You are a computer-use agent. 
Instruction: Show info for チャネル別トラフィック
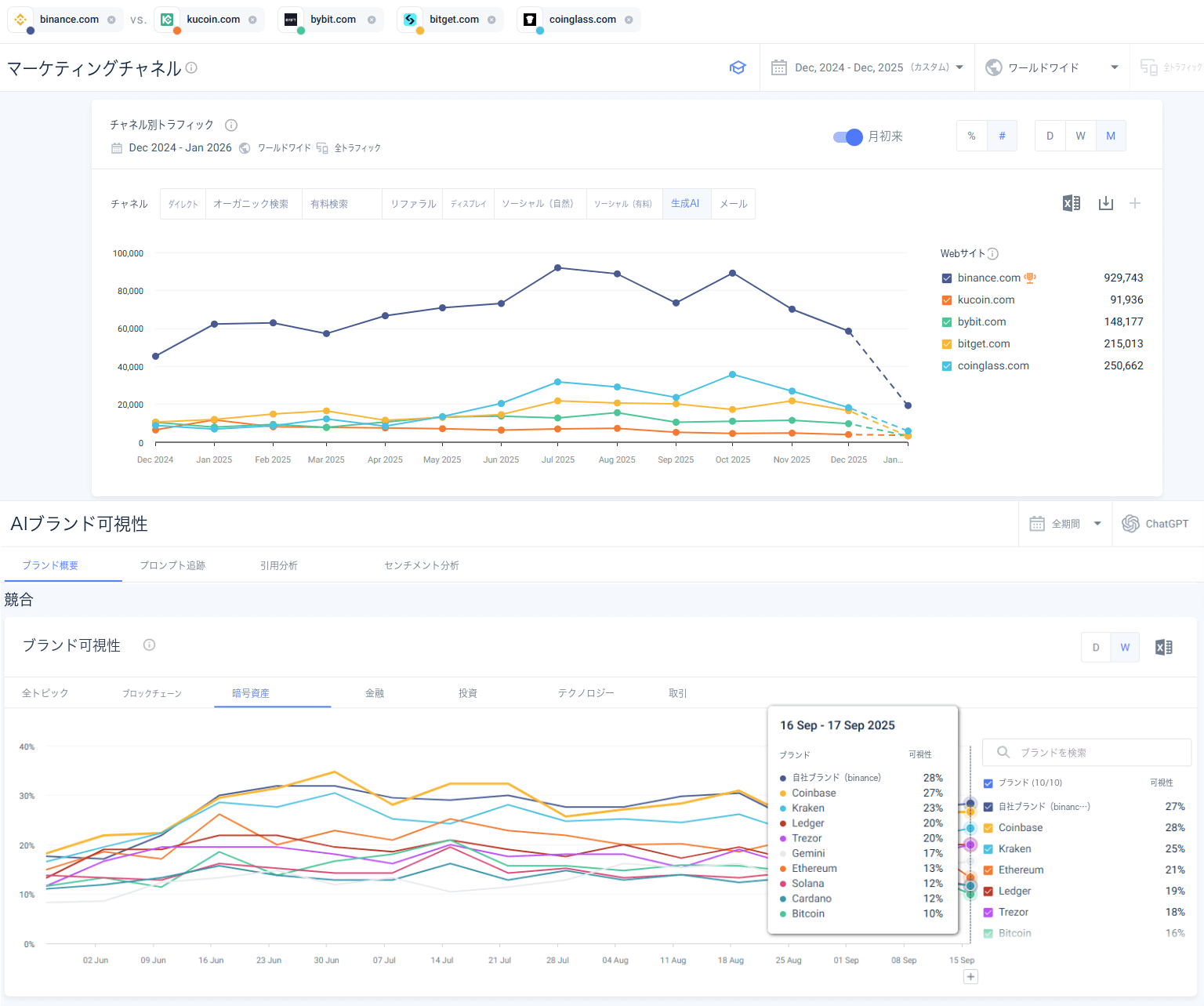pyautogui.click(x=231, y=125)
